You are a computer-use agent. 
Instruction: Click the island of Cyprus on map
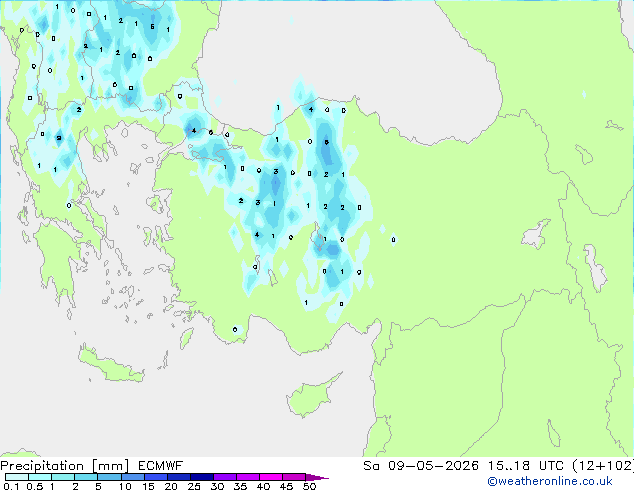click(309, 397)
